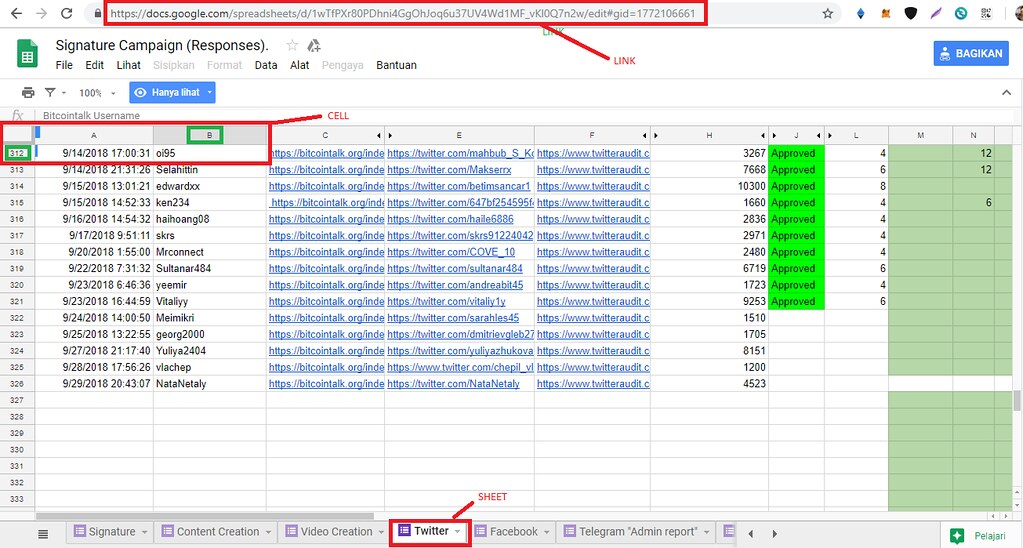Open twitter.com/sultanar484 link
Viewport: 1023px width, 548px height.
[x=455, y=268]
